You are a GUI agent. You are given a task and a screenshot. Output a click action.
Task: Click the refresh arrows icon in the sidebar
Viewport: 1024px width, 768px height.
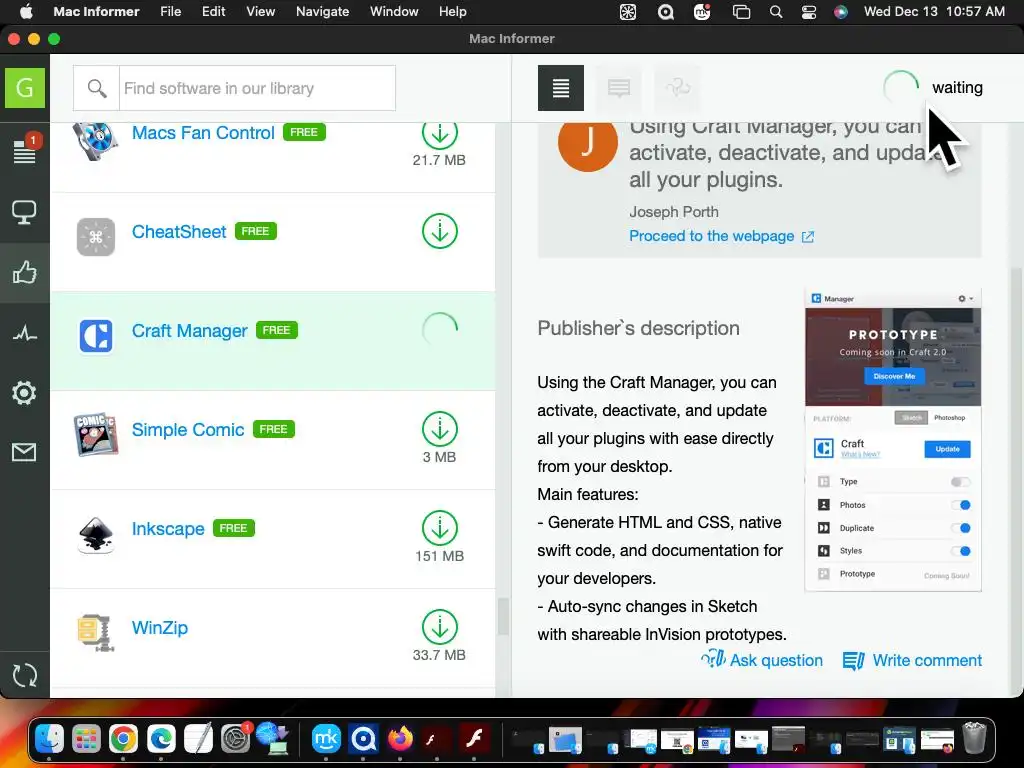pyautogui.click(x=25, y=675)
